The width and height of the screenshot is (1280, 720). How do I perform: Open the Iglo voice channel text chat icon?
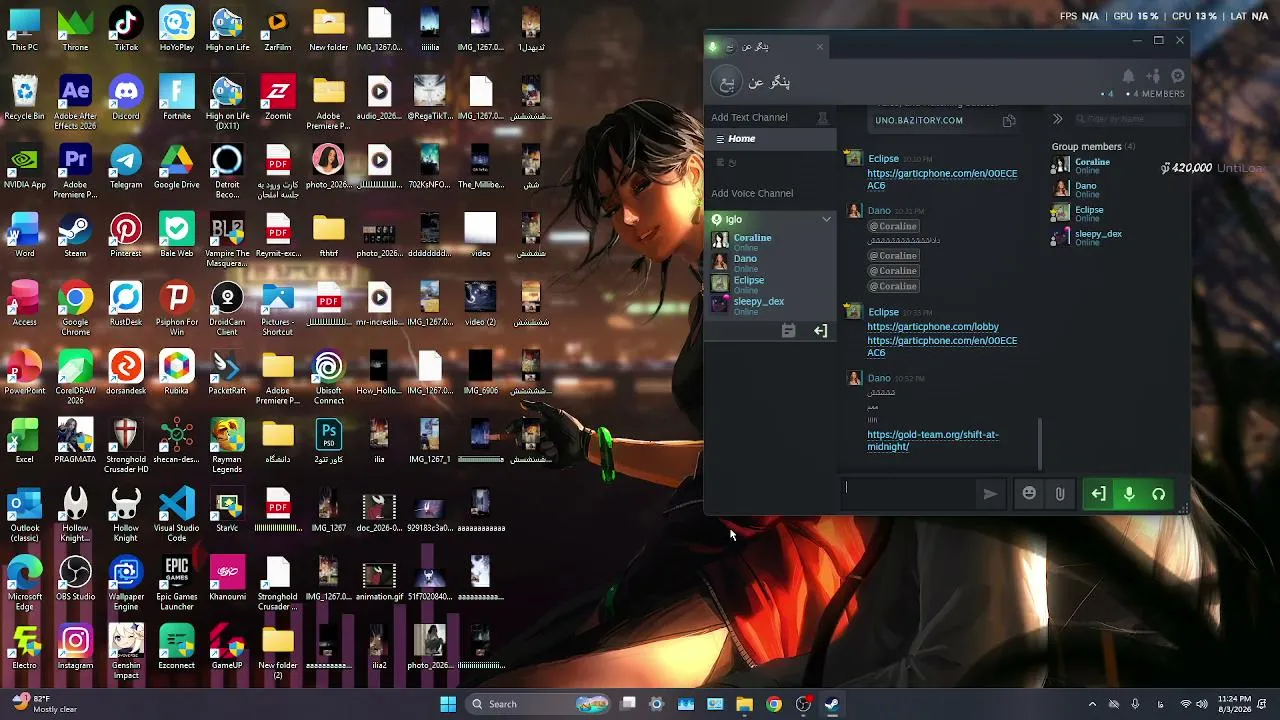point(788,331)
